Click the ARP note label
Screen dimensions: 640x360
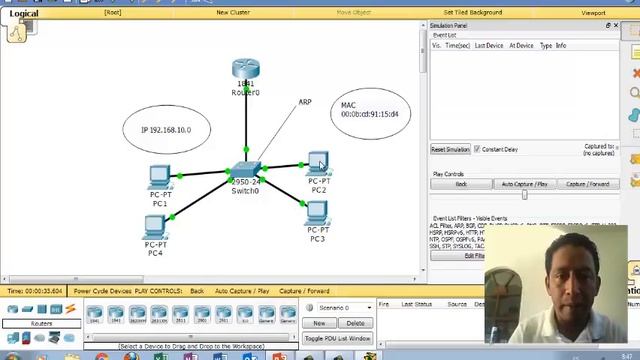[x=304, y=102]
